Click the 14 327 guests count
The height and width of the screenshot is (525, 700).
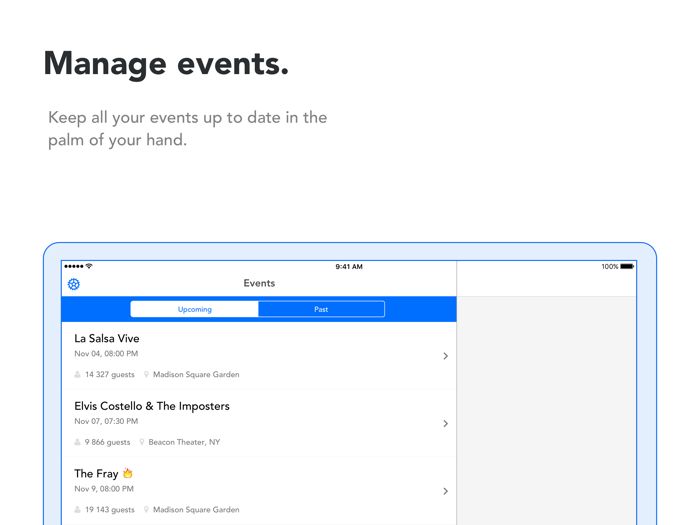110,375
